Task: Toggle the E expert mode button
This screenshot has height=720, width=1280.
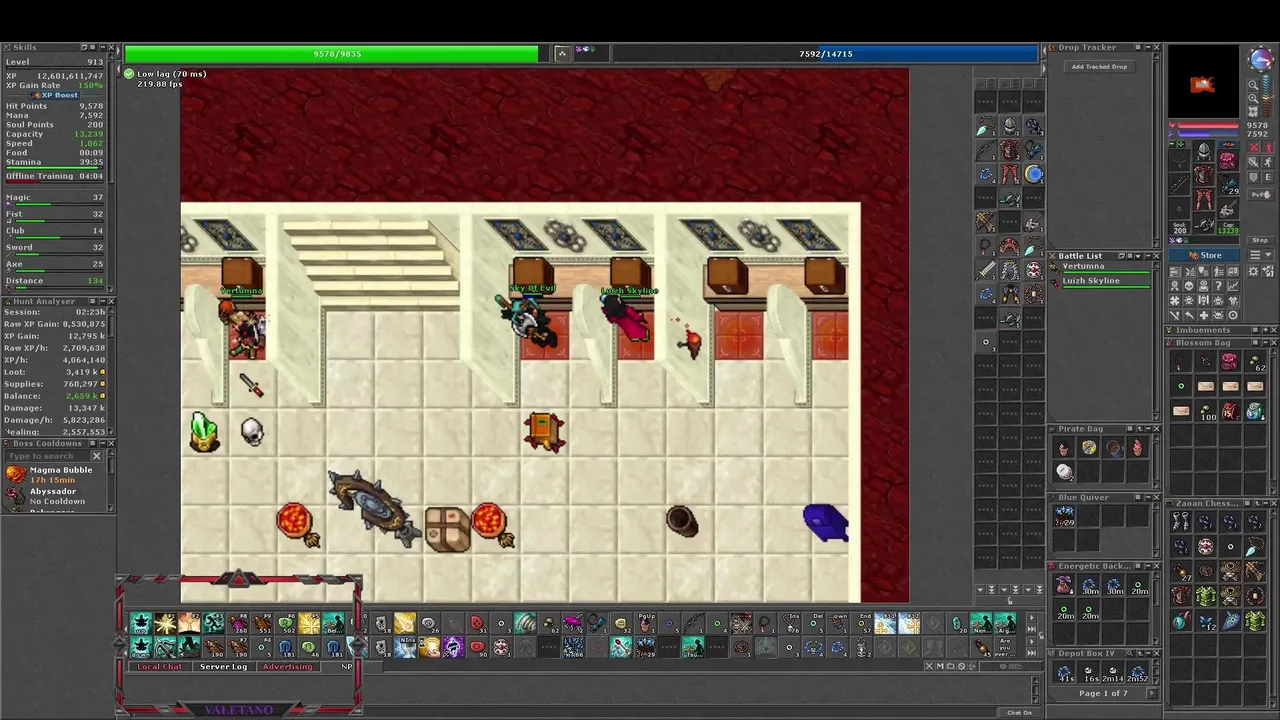Action: (1268, 177)
